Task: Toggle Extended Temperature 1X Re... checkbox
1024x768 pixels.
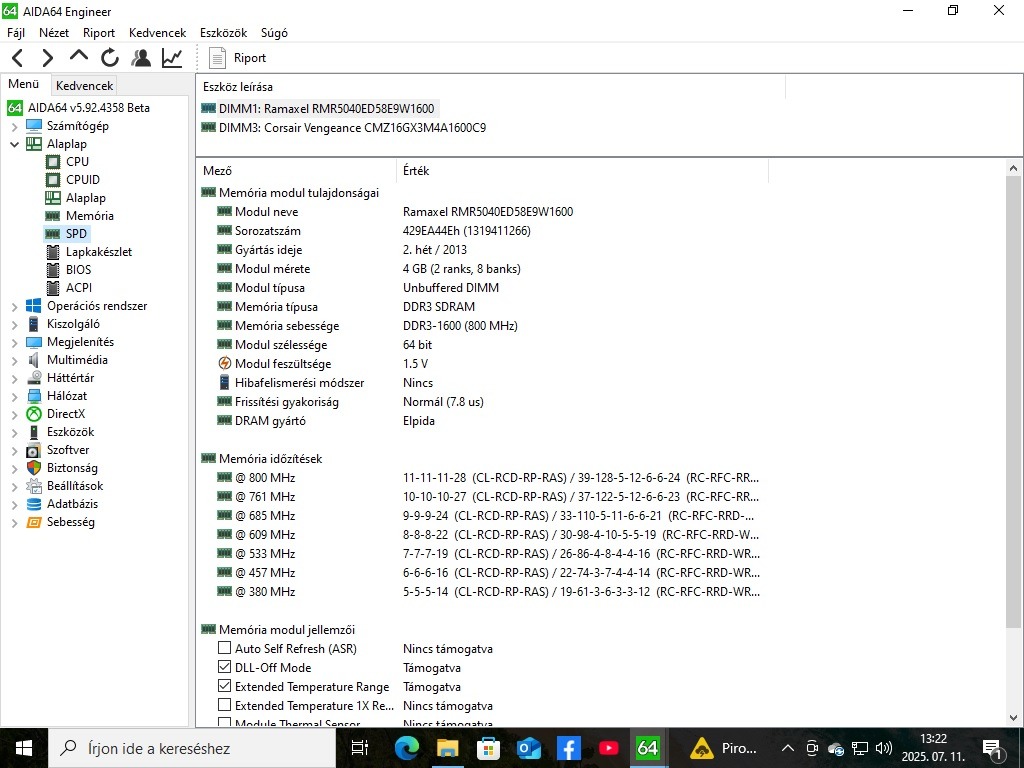Action: [224, 705]
